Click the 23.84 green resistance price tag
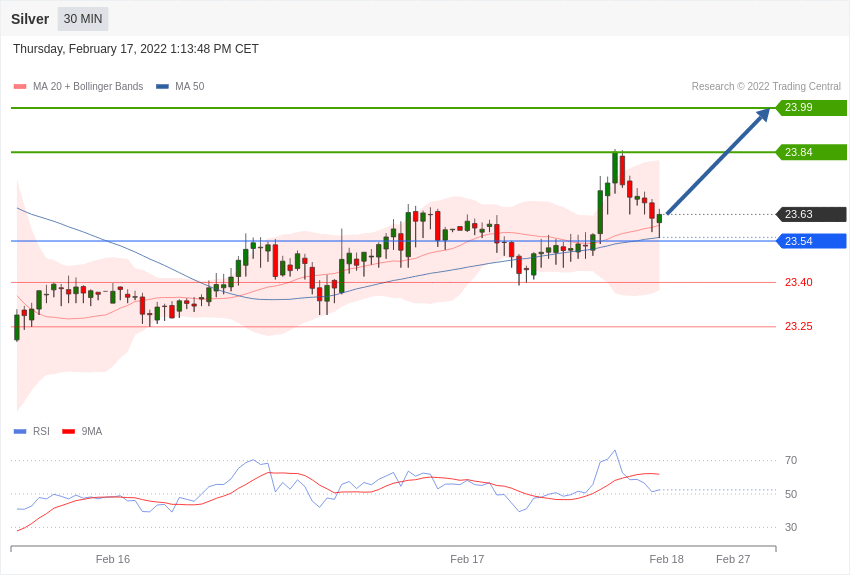 [812, 152]
